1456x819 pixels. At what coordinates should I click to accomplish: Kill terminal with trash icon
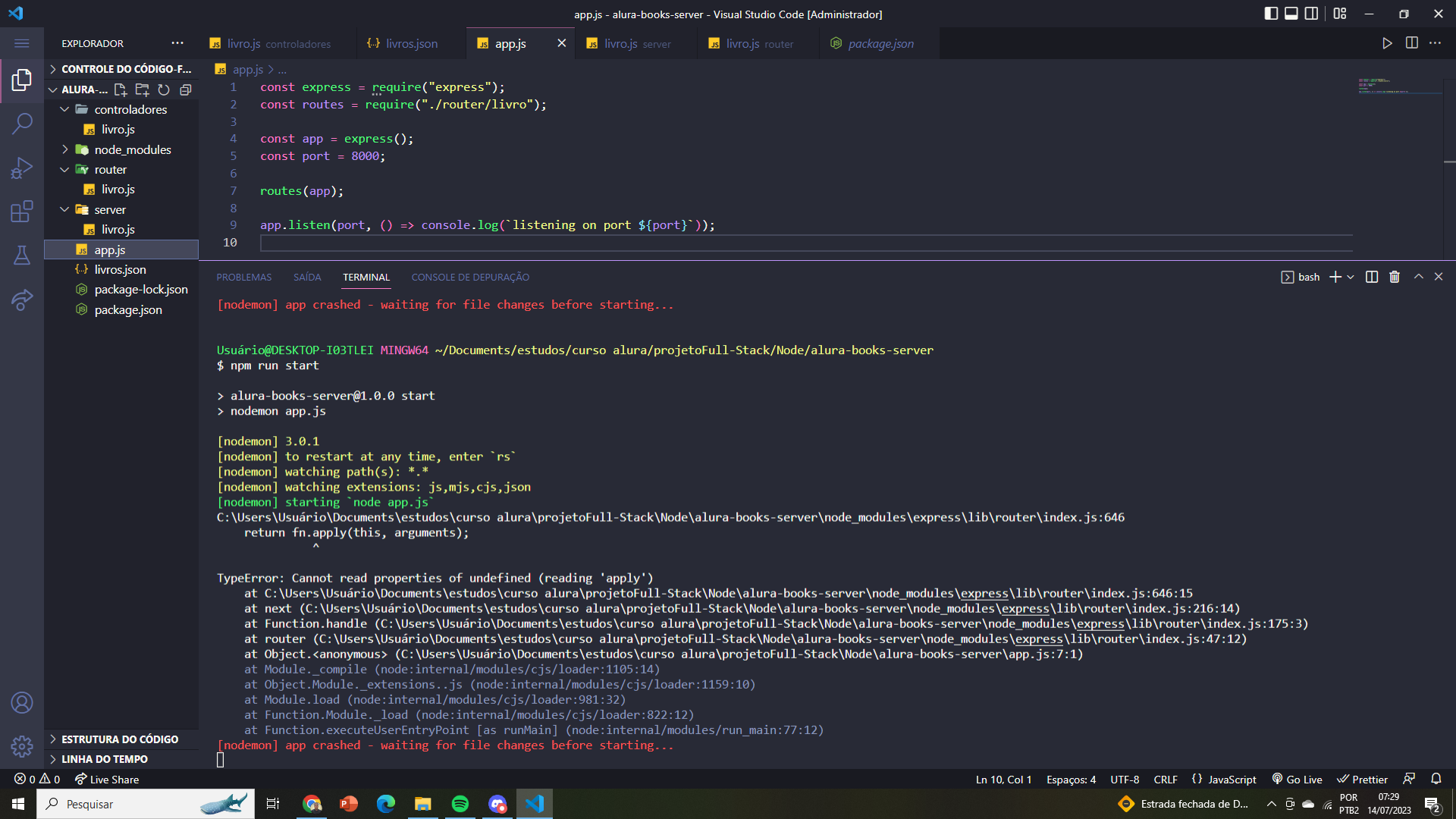(x=1395, y=277)
